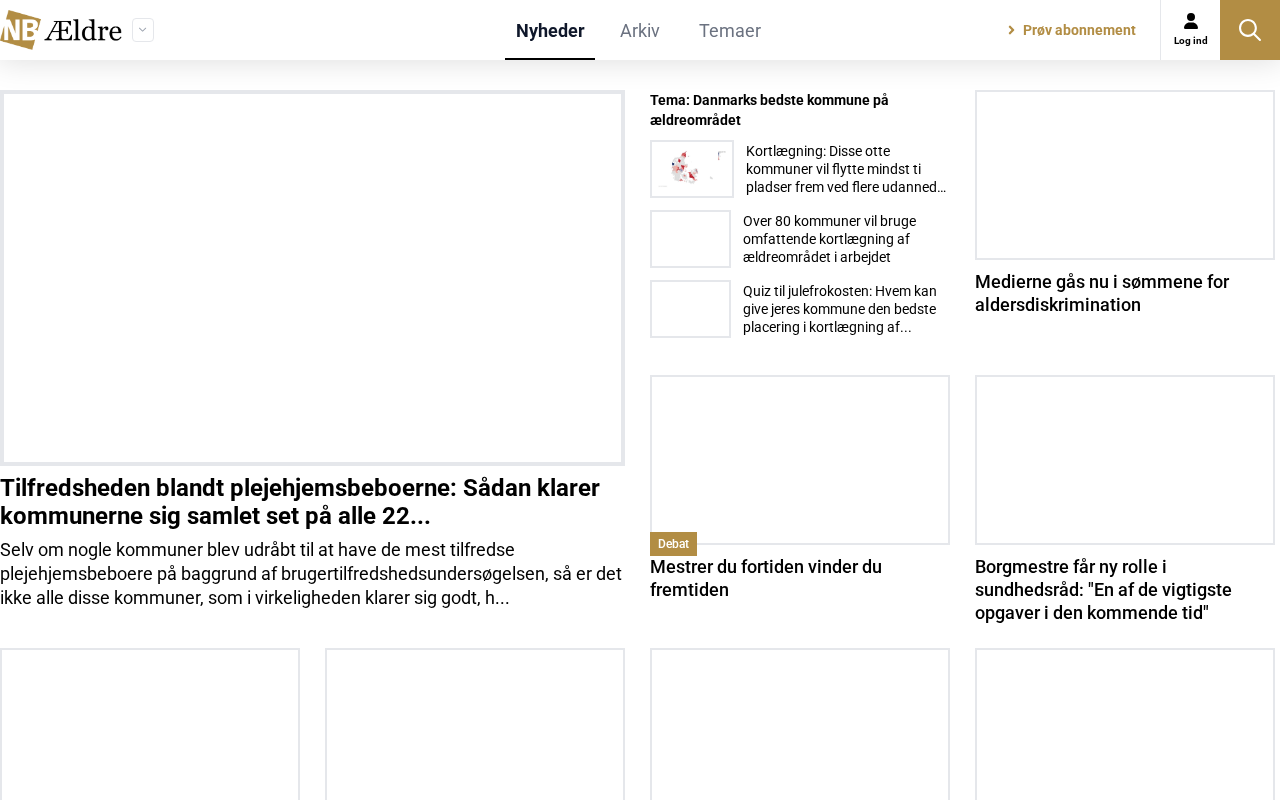Screen dimensions: 1280x800
Task: Click the Log ind user icon
Action: point(1190,29)
